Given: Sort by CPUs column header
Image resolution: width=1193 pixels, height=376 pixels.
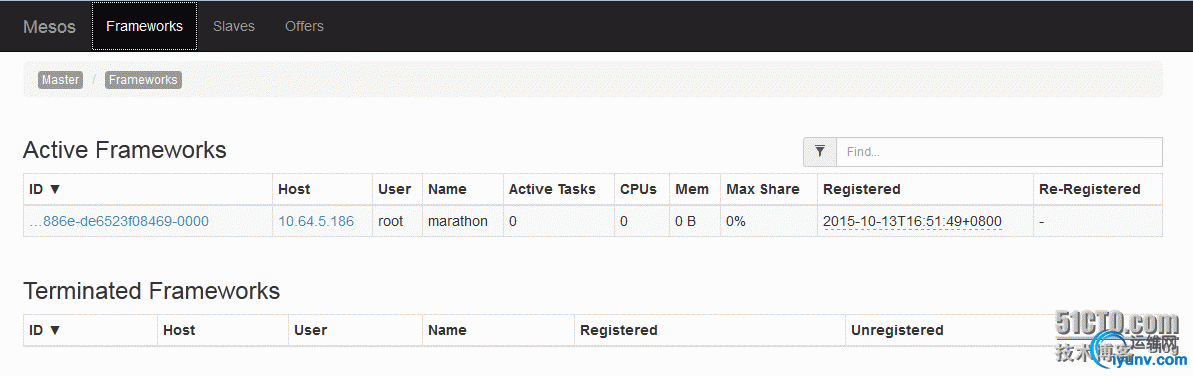Looking at the screenshot, I should tap(638, 190).
